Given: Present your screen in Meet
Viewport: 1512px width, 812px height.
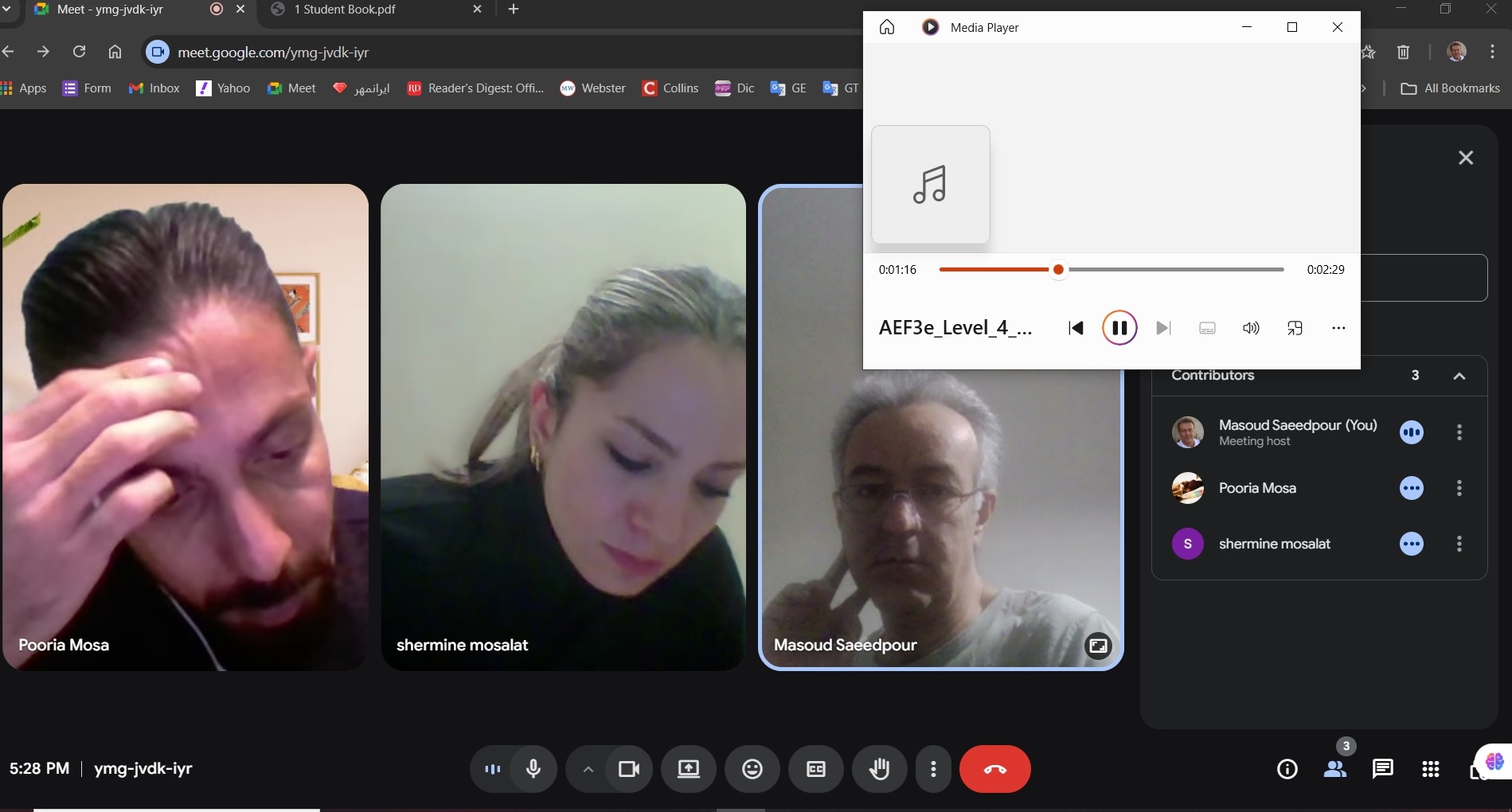Looking at the screenshot, I should (x=688, y=769).
